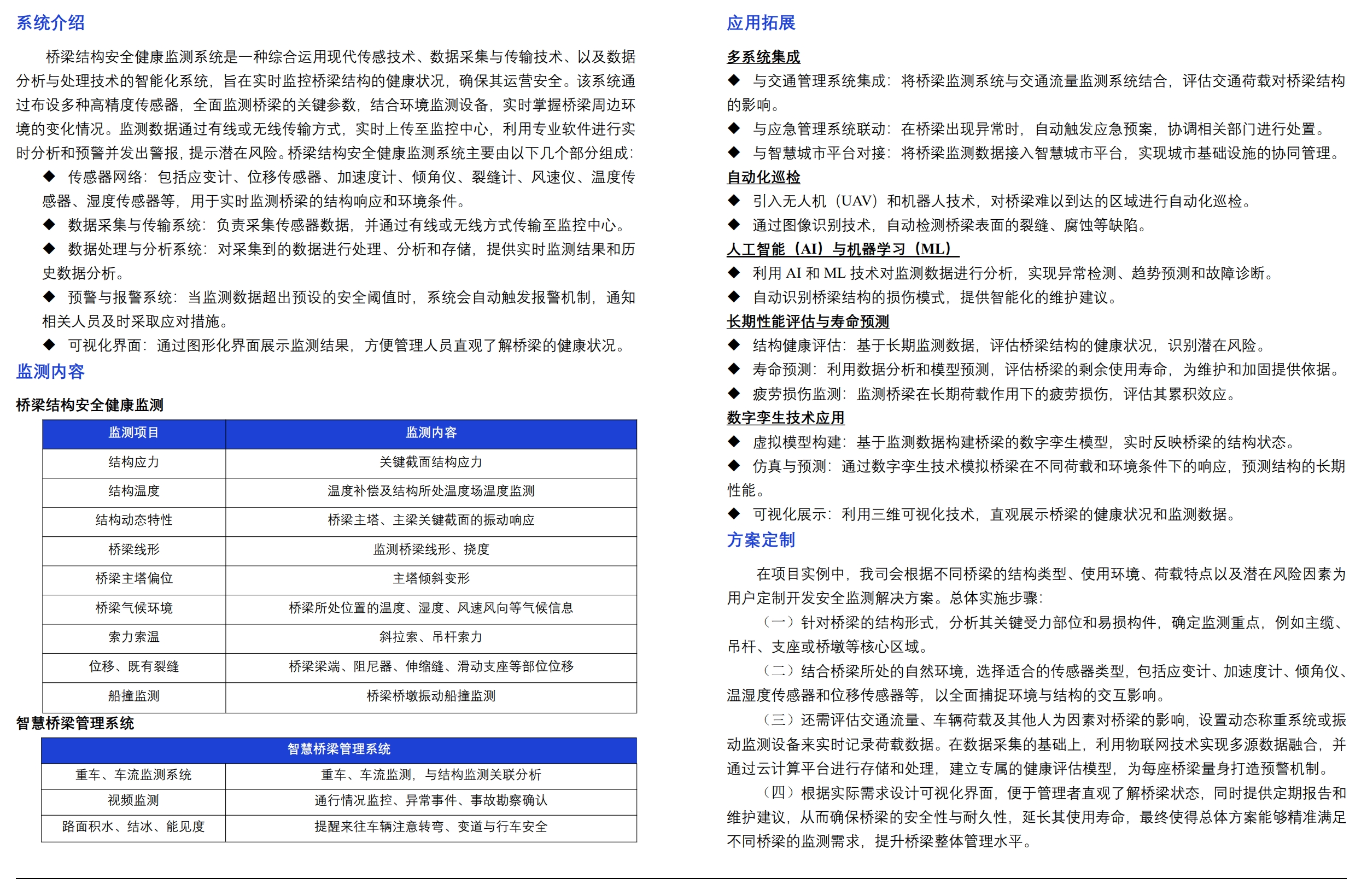Click the 监测项目 table header cell
This screenshot has width=1367, height=896.
click(x=134, y=432)
